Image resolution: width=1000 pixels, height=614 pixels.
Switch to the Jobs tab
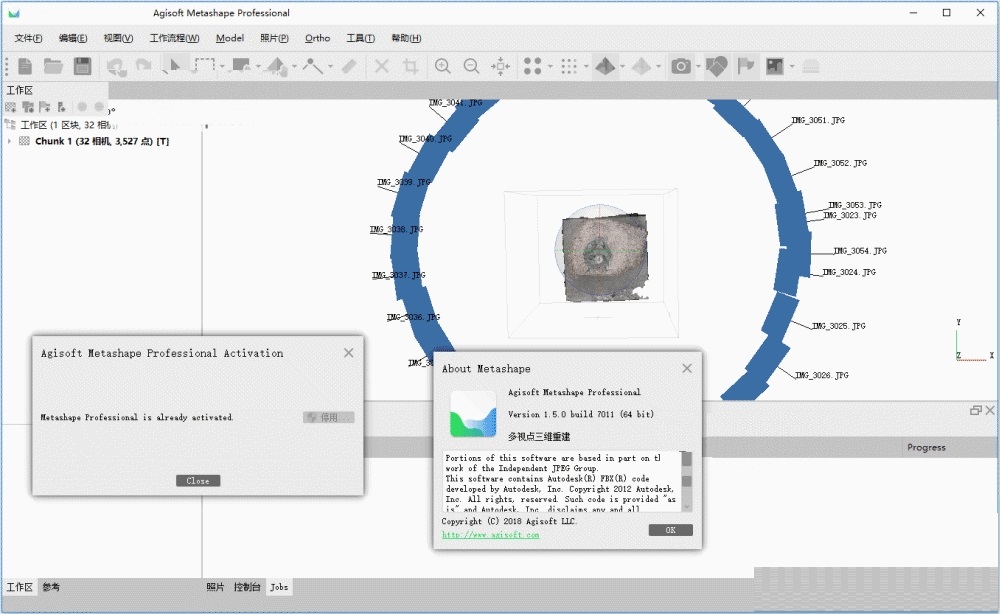click(279, 587)
